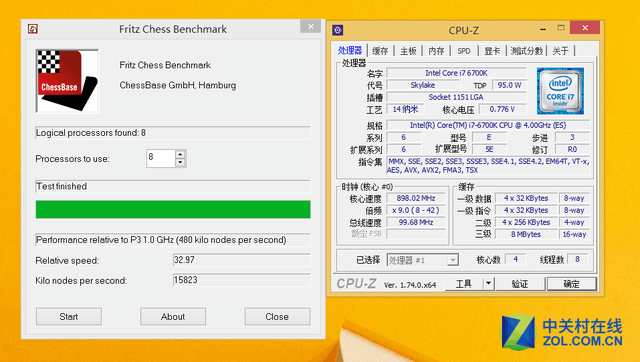Click the instruction set list field

(488, 166)
